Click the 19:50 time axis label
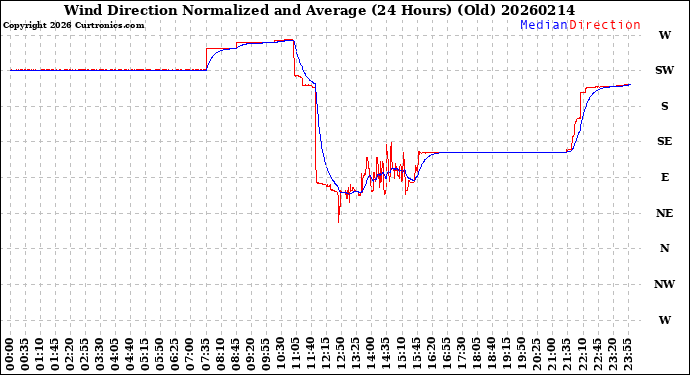 pyautogui.click(x=521, y=355)
